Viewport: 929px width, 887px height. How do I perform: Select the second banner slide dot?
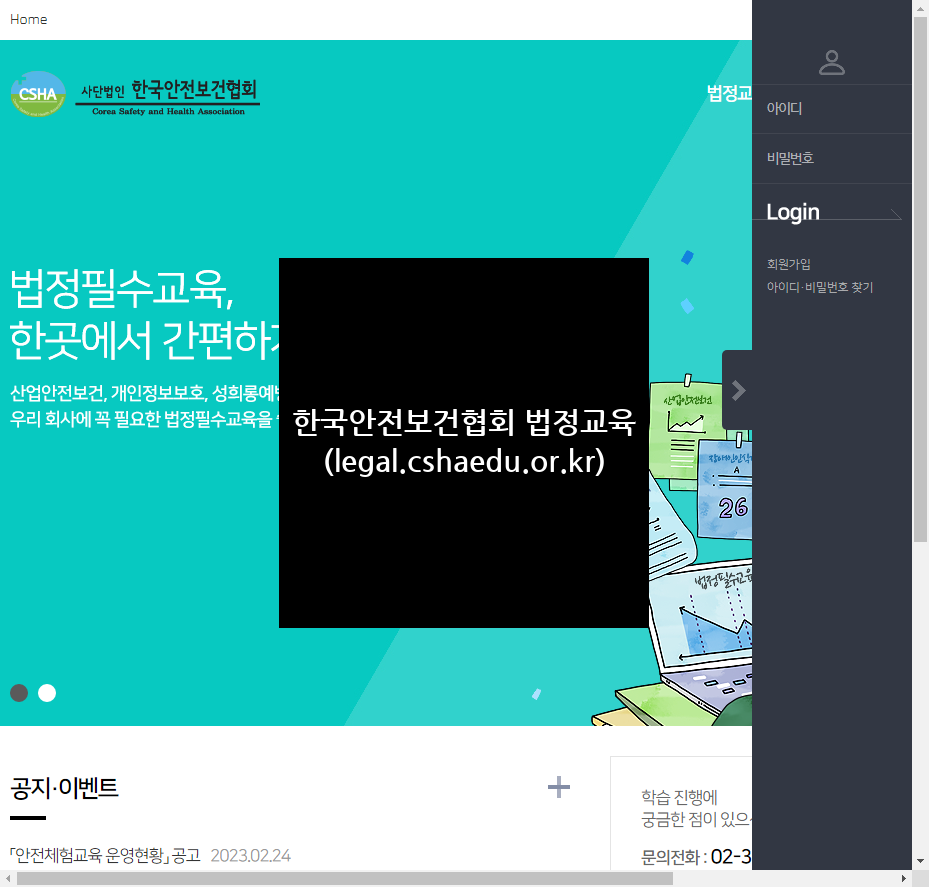point(47,693)
